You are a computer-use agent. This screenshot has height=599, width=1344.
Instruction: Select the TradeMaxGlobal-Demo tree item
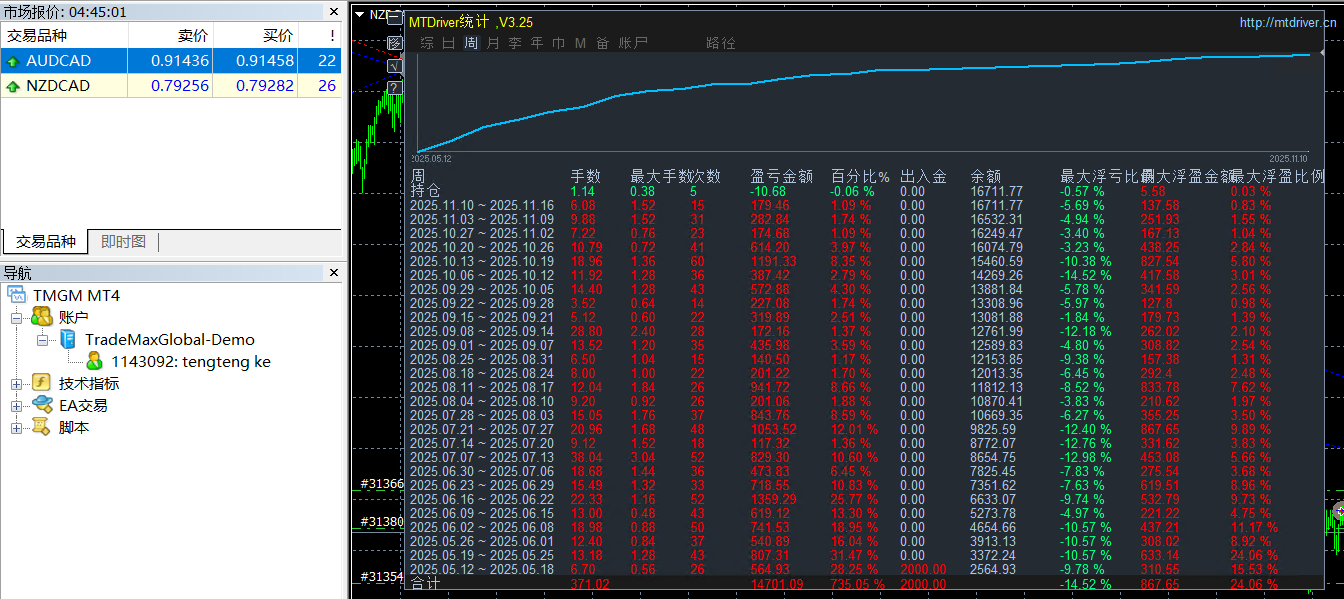(170, 339)
